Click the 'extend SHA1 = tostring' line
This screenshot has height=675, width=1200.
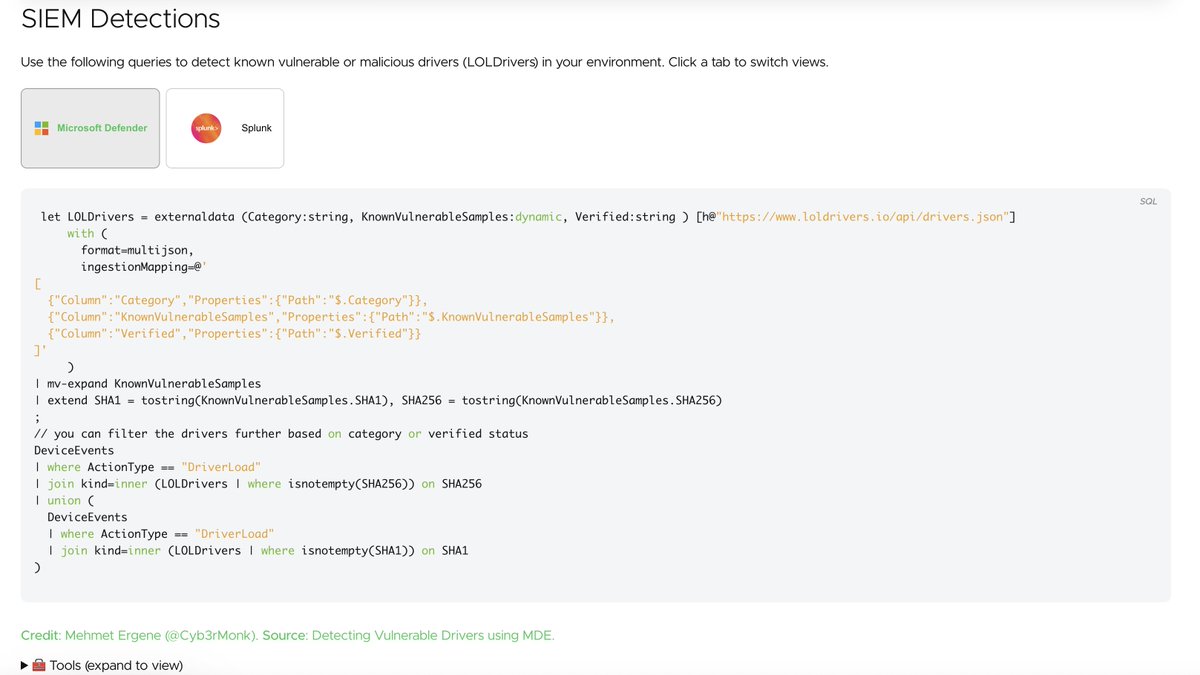(378, 401)
